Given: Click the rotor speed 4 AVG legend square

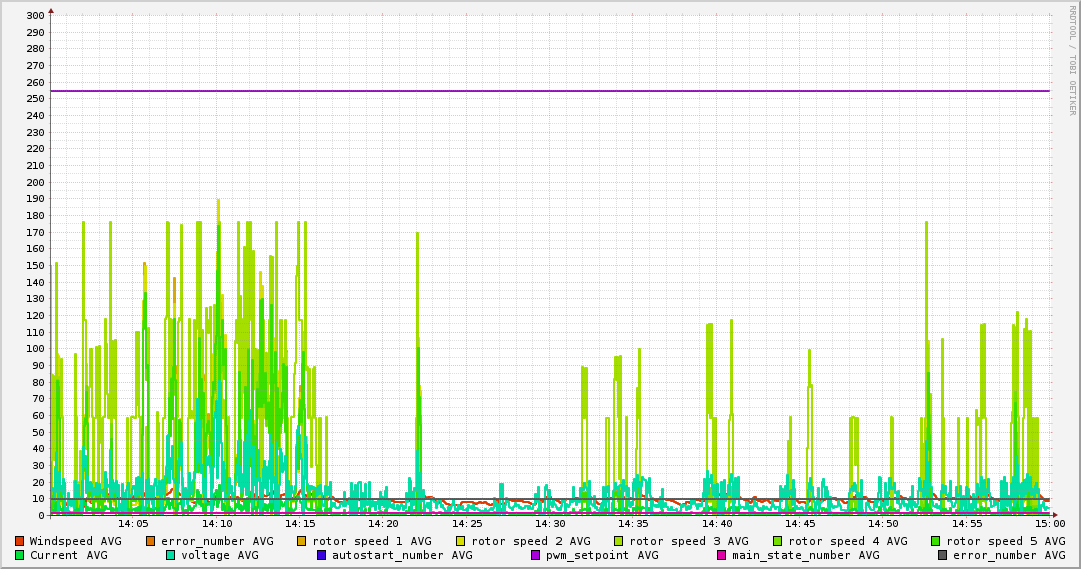Looking at the screenshot, I should [777, 541].
